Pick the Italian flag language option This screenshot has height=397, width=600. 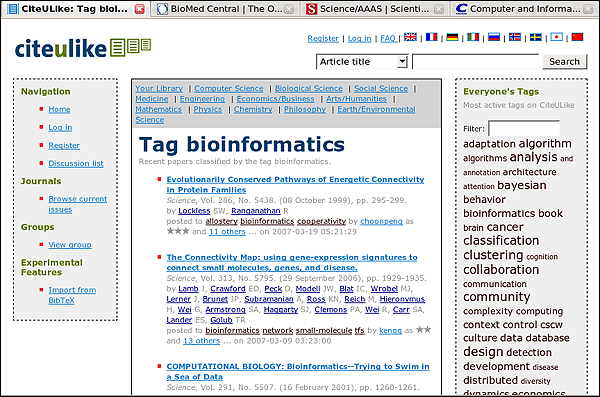(473, 37)
